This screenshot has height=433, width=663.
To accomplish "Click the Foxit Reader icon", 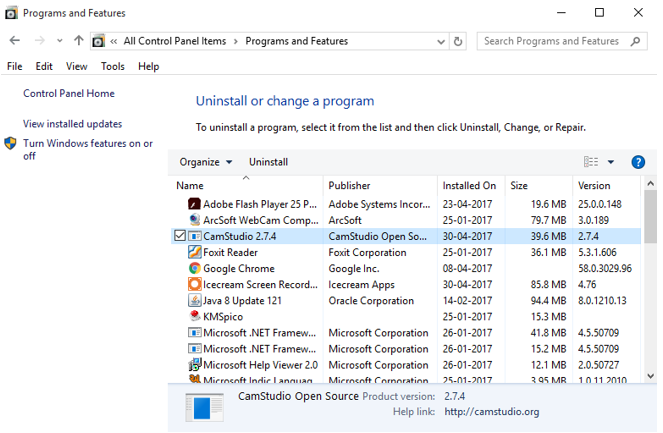I will 194,252.
